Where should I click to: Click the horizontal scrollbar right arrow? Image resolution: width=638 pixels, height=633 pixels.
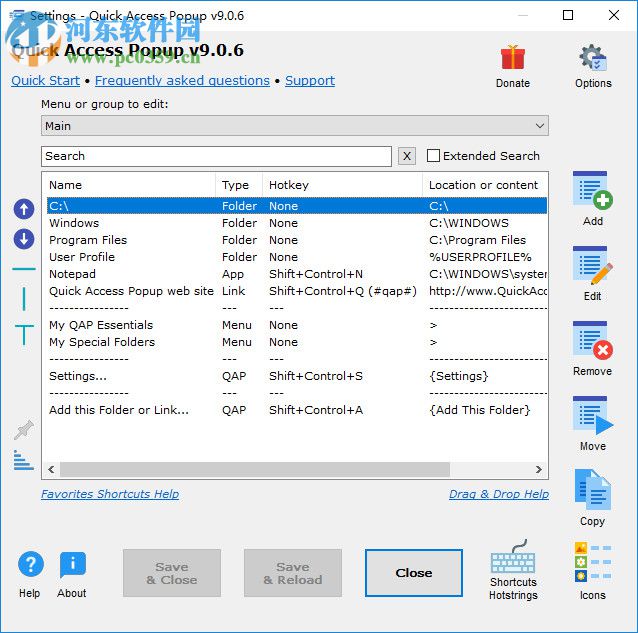coord(539,469)
